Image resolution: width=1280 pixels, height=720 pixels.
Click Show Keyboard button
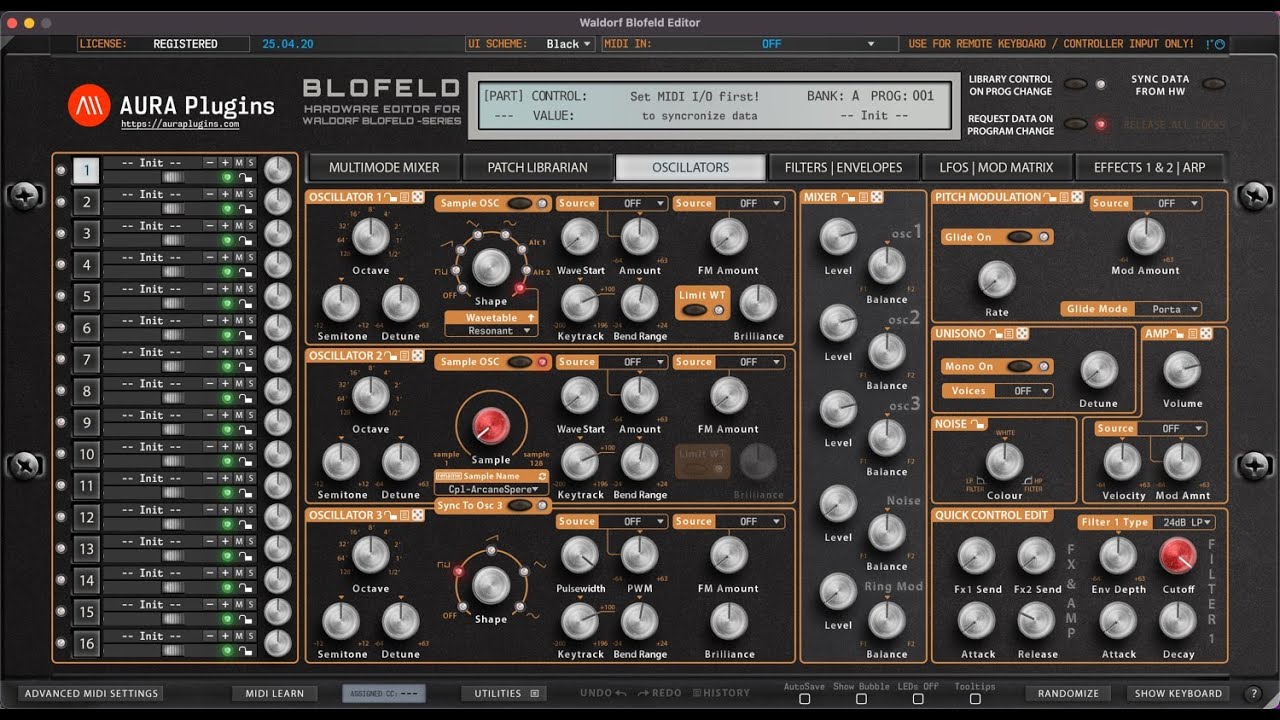[1178, 693]
